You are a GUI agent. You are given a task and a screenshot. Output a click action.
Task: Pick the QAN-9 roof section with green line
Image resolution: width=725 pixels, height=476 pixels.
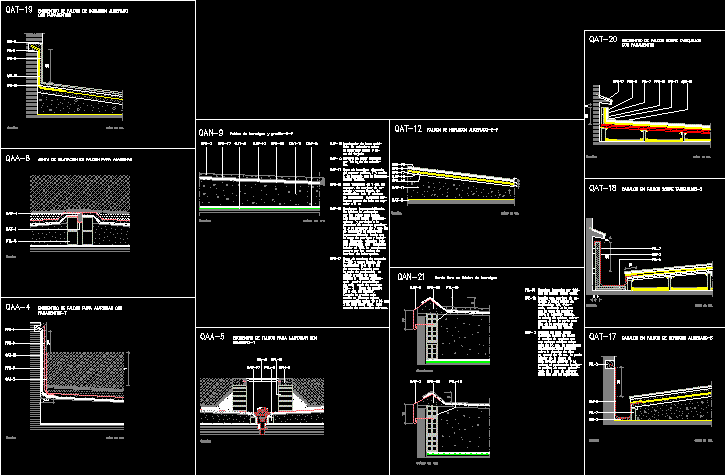click(x=263, y=178)
